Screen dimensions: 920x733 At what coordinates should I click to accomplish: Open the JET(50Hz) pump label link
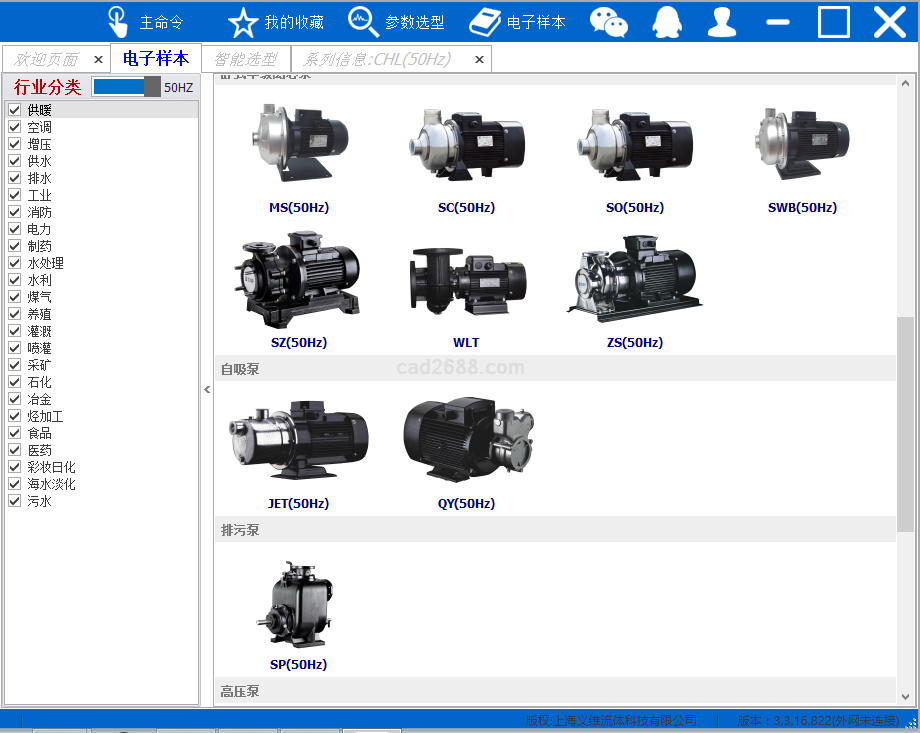298,504
